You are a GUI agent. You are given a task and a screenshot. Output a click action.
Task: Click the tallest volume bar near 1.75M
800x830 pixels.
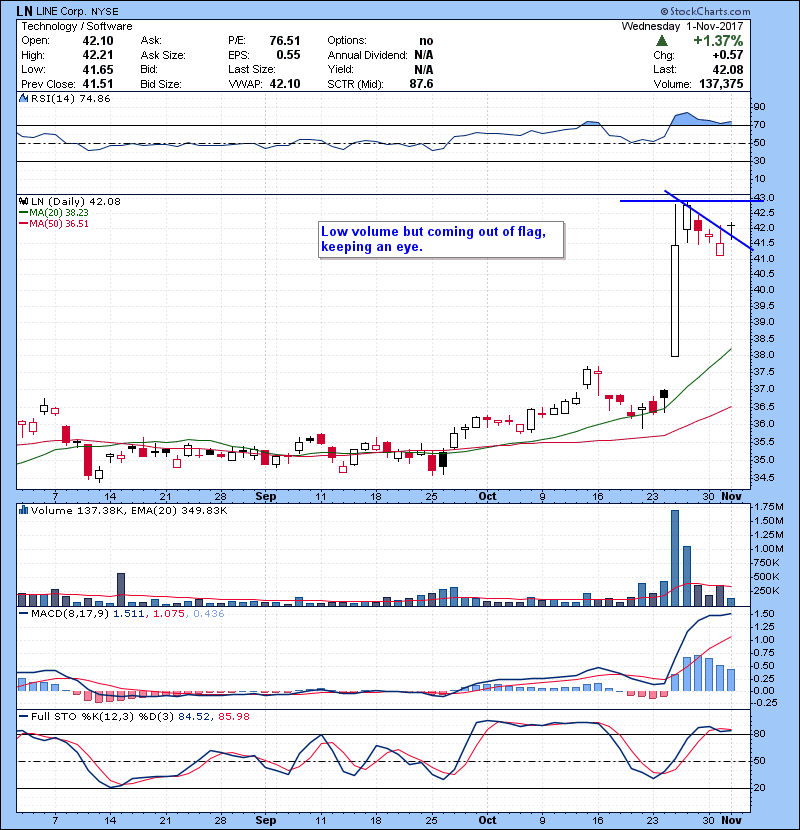pos(675,558)
